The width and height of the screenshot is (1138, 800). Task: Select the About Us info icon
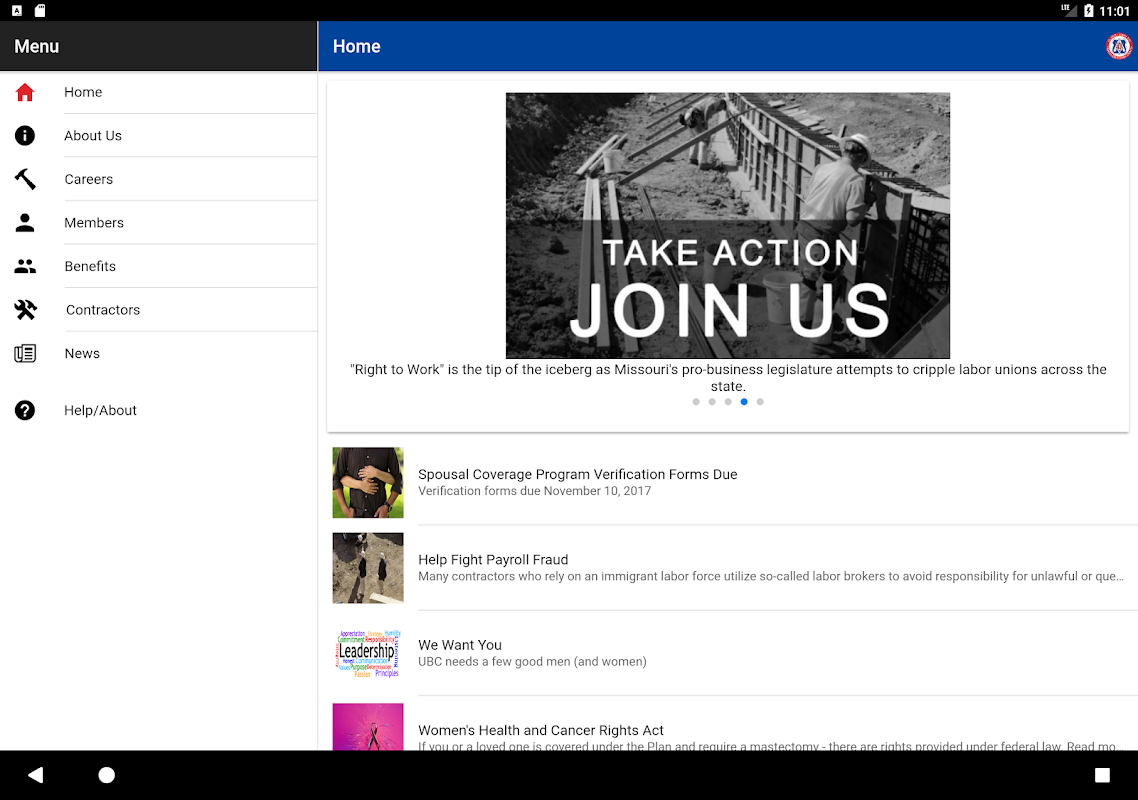(x=25, y=136)
